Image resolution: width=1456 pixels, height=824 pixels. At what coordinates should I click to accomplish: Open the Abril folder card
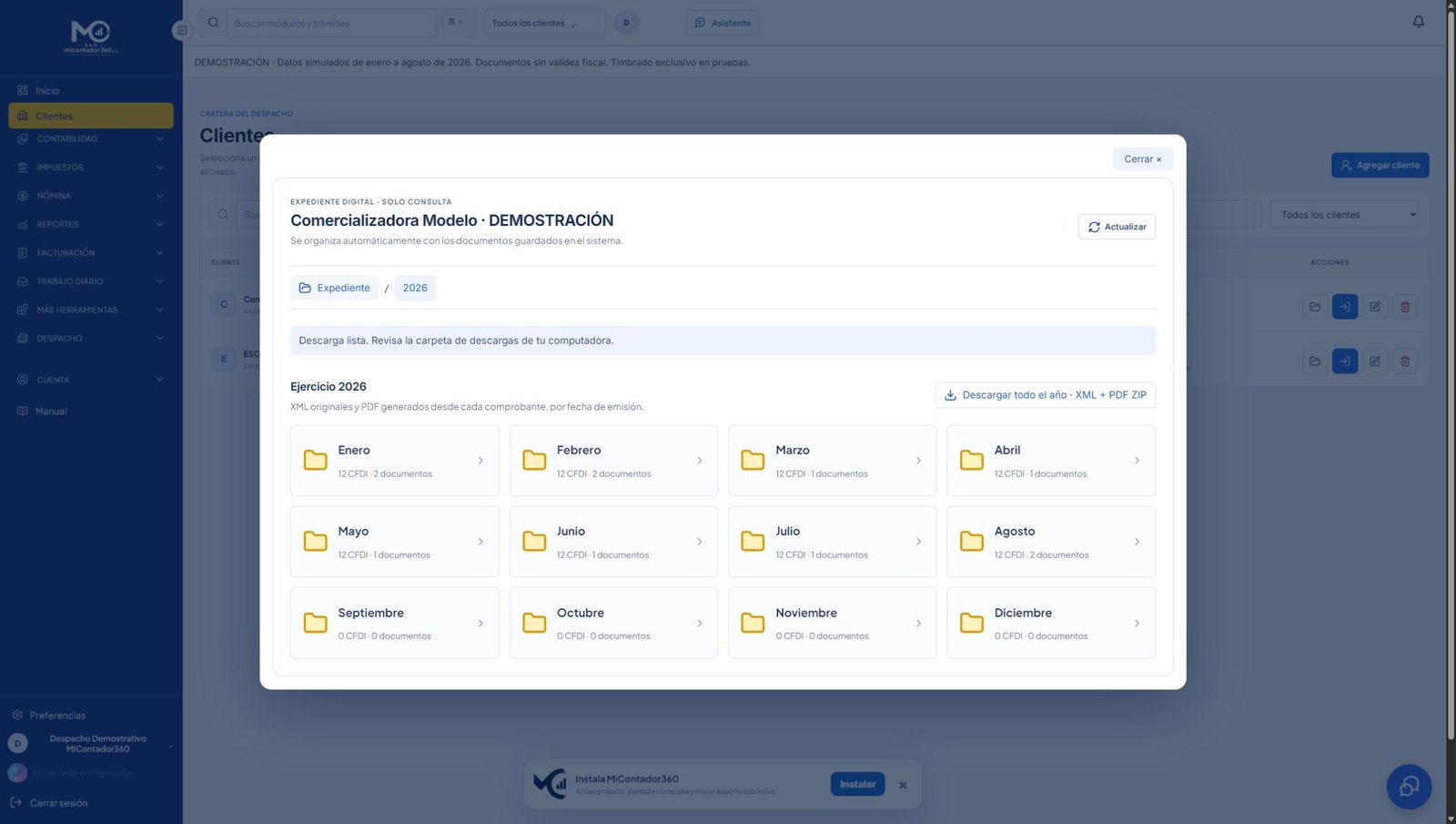click(x=1051, y=461)
